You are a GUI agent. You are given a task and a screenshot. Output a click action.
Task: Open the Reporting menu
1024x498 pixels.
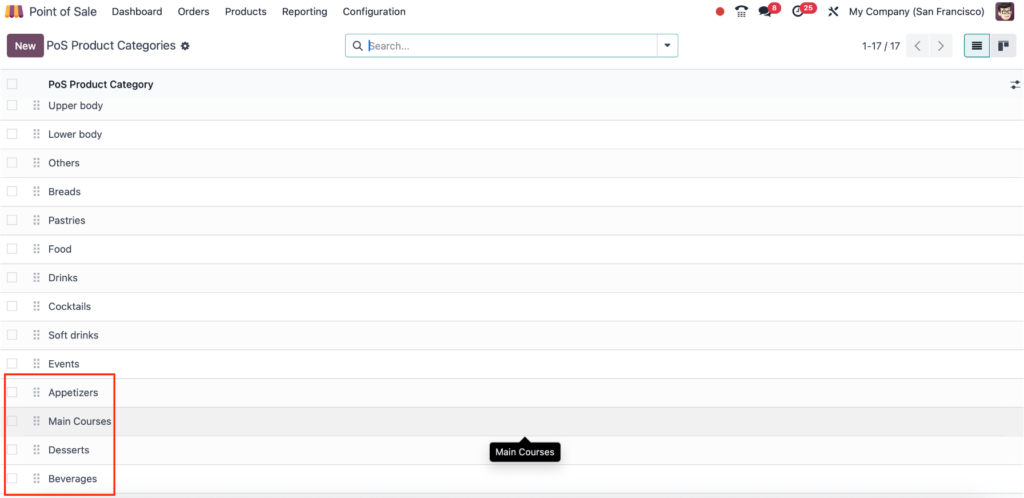pyautogui.click(x=304, y=12)
